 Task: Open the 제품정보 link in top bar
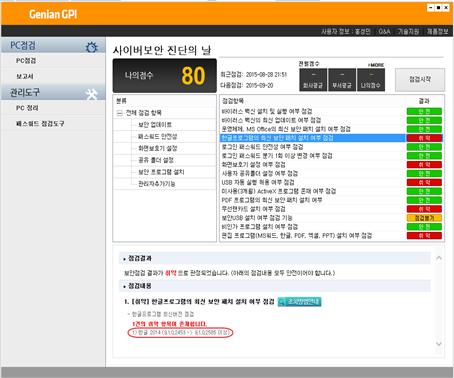[438, 31]
